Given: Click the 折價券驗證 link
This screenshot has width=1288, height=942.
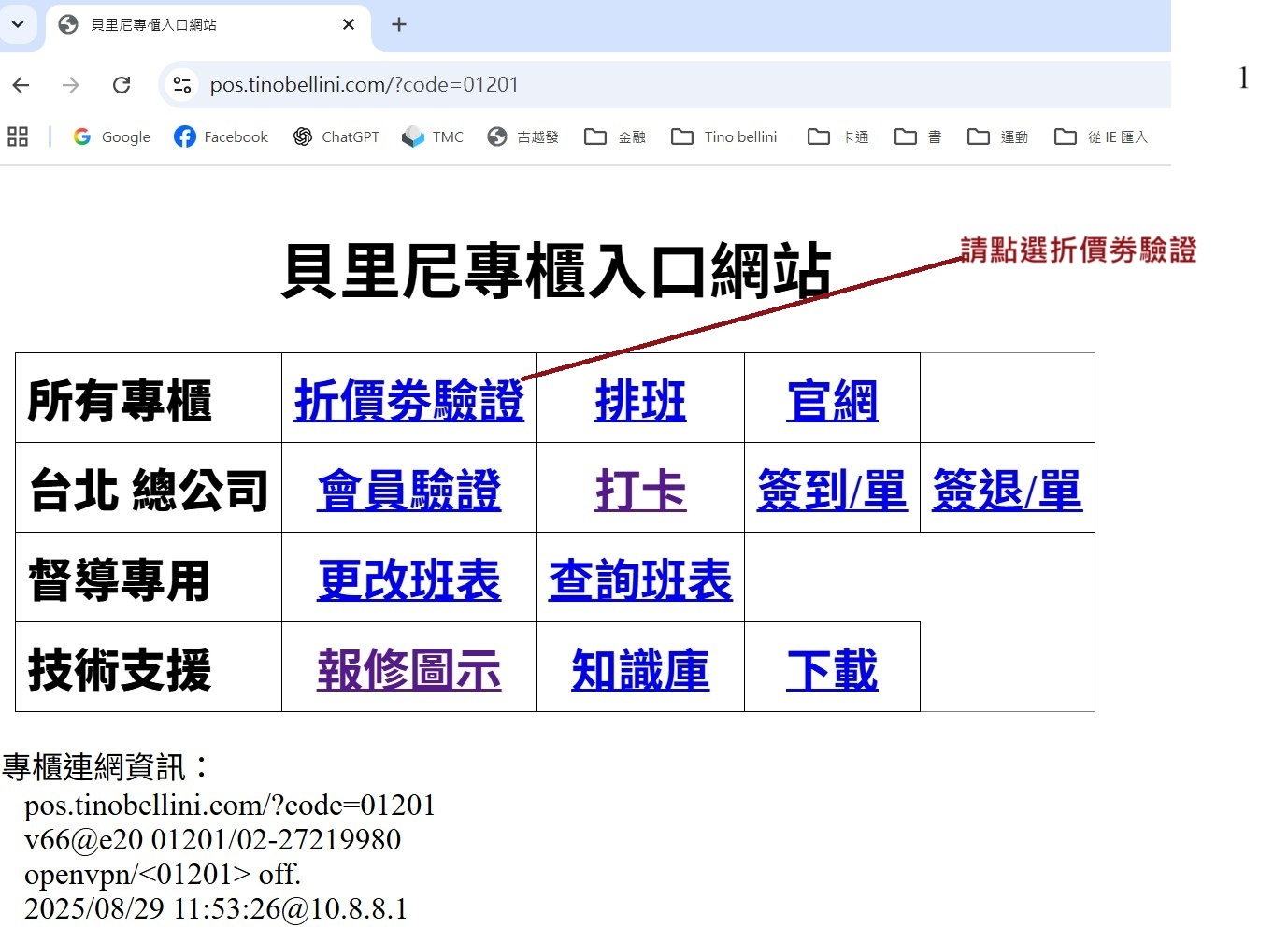Looking at the screenshot, I should pyautogui.click(x=408, y=401).
